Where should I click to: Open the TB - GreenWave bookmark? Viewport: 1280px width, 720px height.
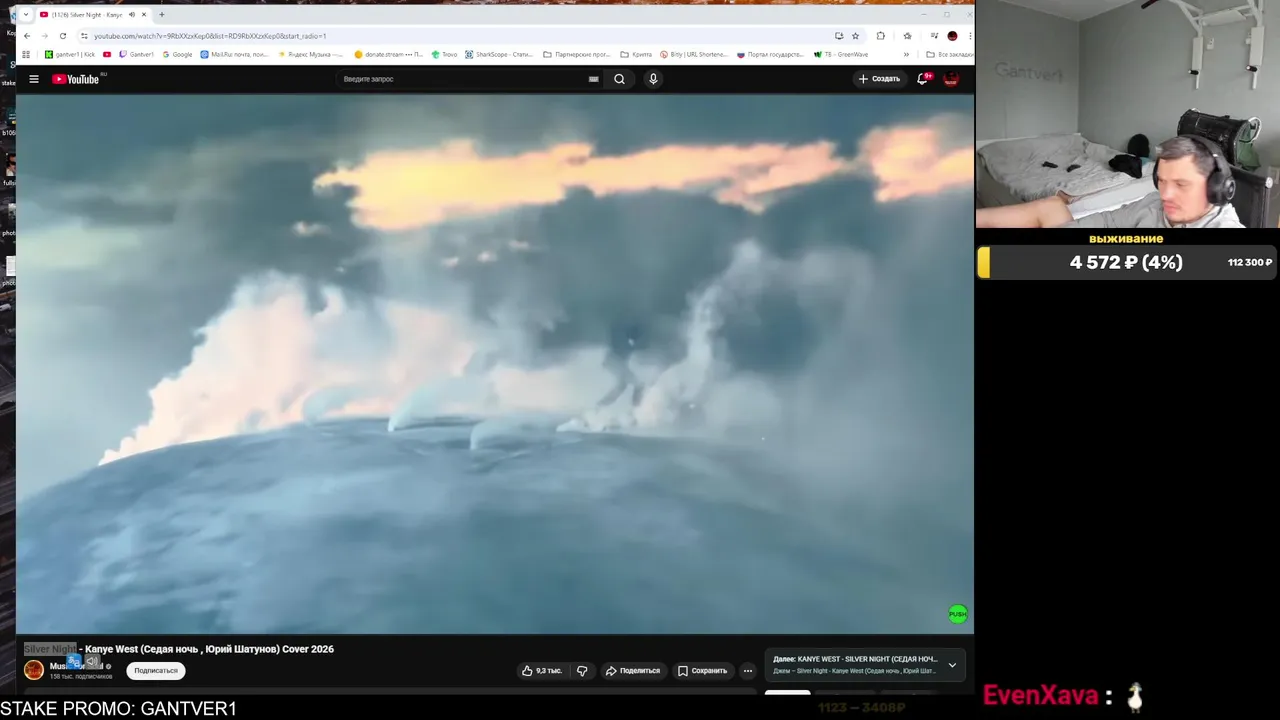point(841,55)
